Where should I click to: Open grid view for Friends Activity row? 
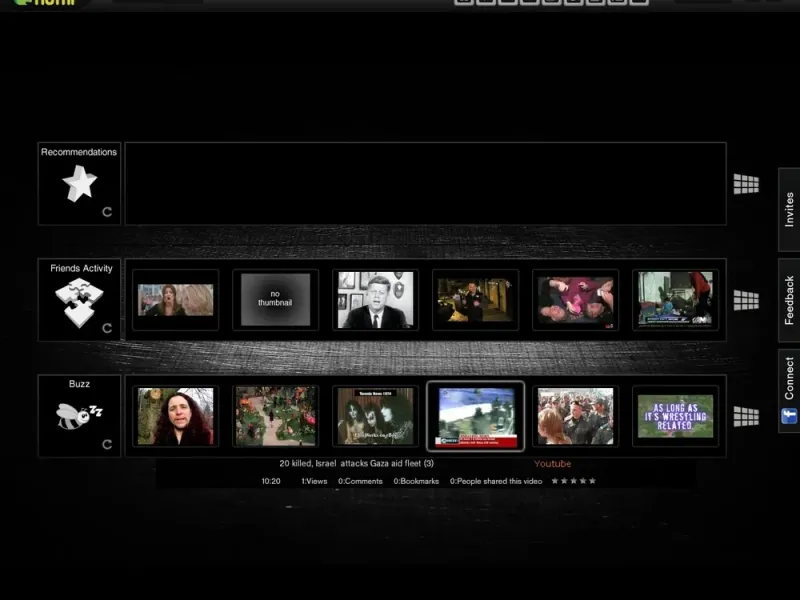click(746, 301)
